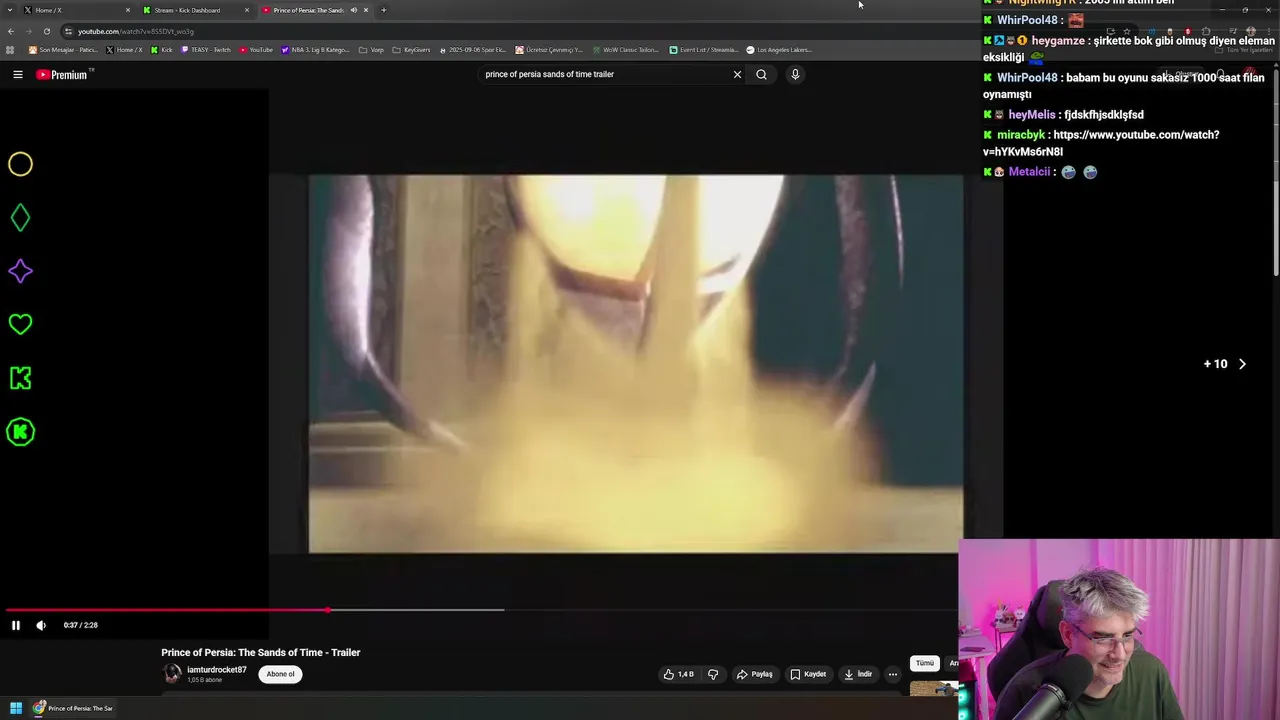Viewport: 1280px width, 720px height.
Task: Open the channel avatar of iamturdrocket87
Action: click(172, 674)
